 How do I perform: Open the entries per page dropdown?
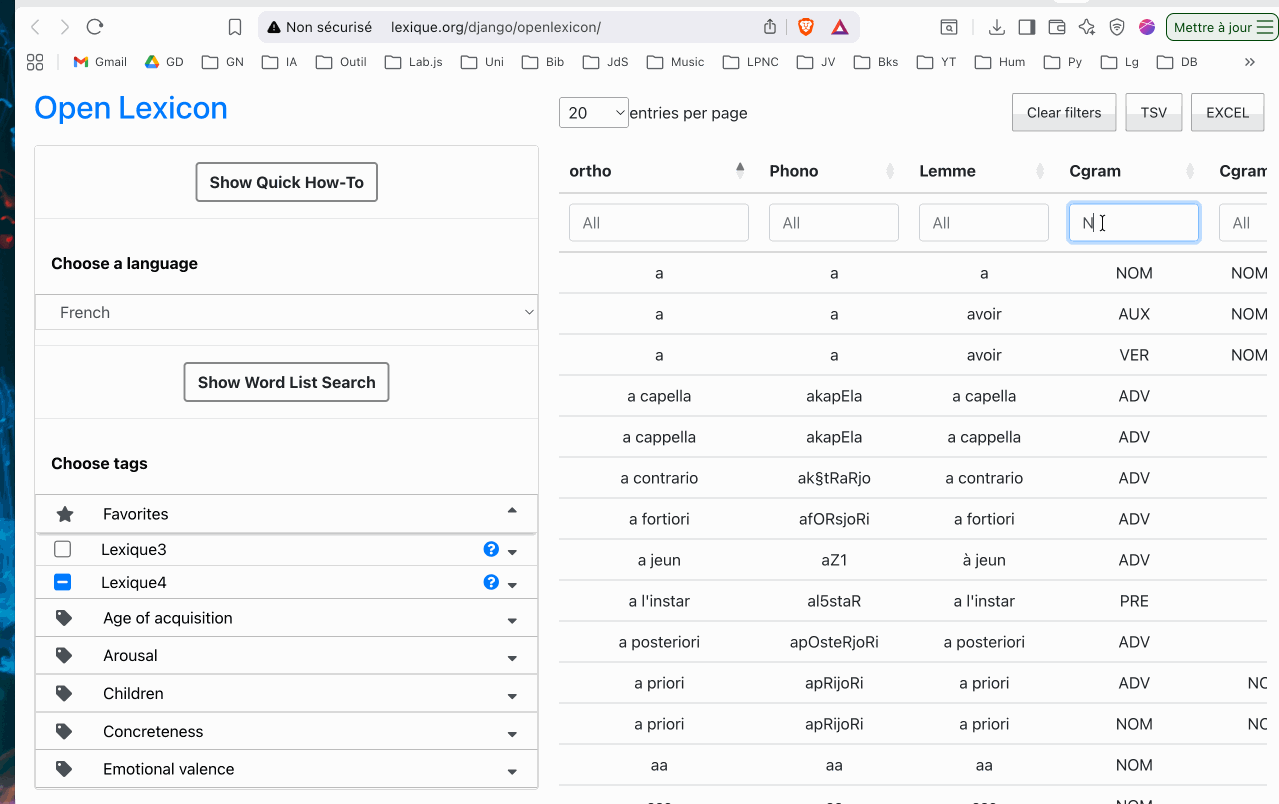coord(594,113)
